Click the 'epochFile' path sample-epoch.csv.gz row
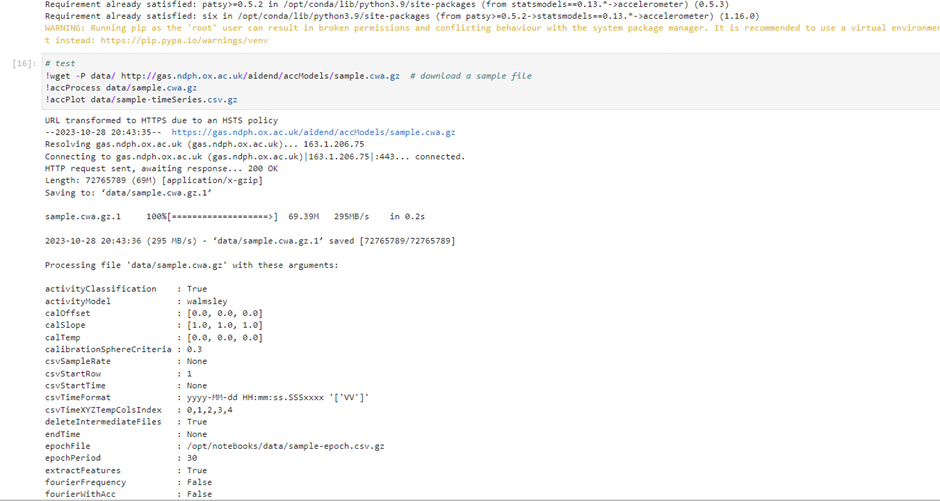 (215, 446)
